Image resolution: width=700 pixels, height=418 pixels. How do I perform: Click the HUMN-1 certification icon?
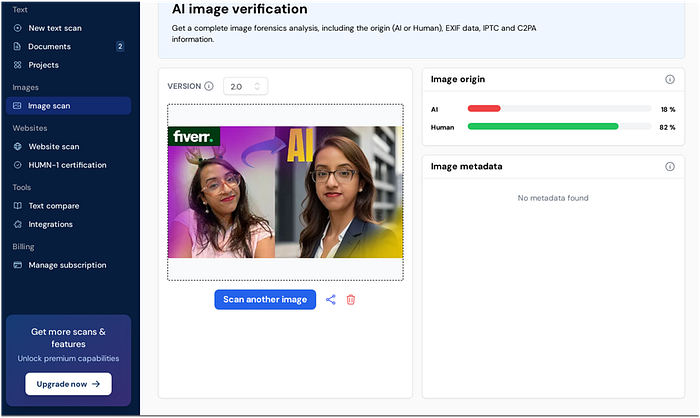tap(17, 165)
